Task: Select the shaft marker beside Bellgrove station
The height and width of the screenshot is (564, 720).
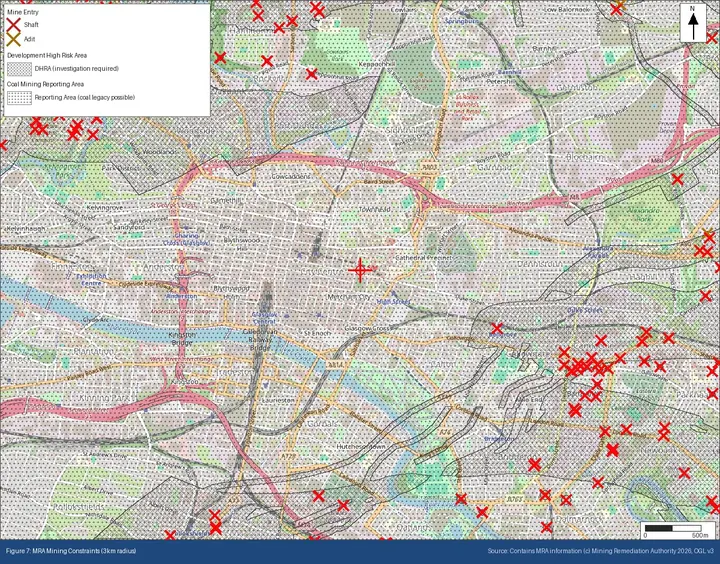Action: point(497,328)
